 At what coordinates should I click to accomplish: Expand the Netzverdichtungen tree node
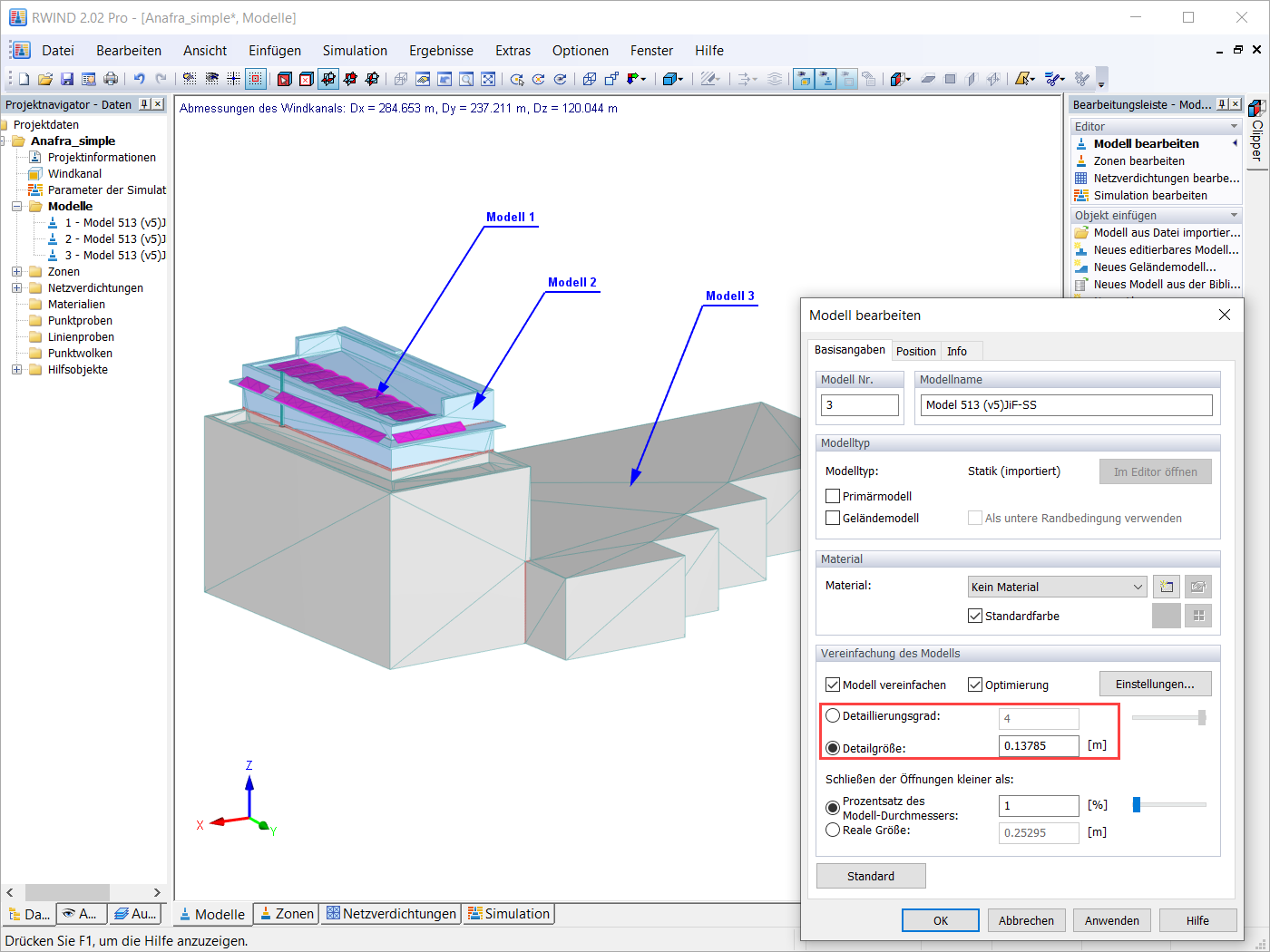pyautogui.click(x=16, y=288)
